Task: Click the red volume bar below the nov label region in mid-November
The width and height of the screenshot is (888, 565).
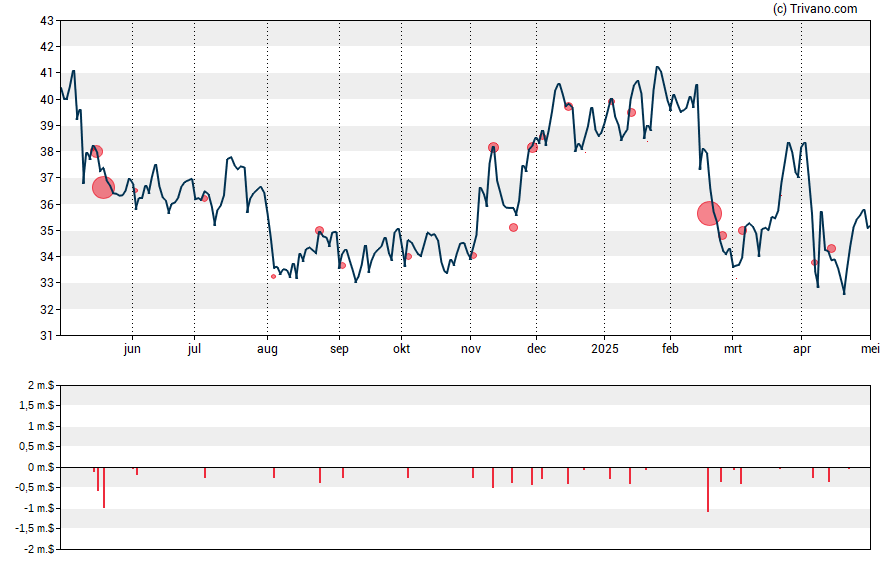Action: (493, 478)
